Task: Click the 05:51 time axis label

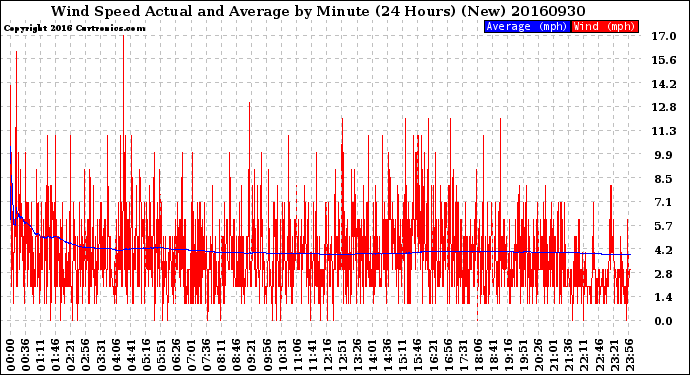Action: [161, 355]
